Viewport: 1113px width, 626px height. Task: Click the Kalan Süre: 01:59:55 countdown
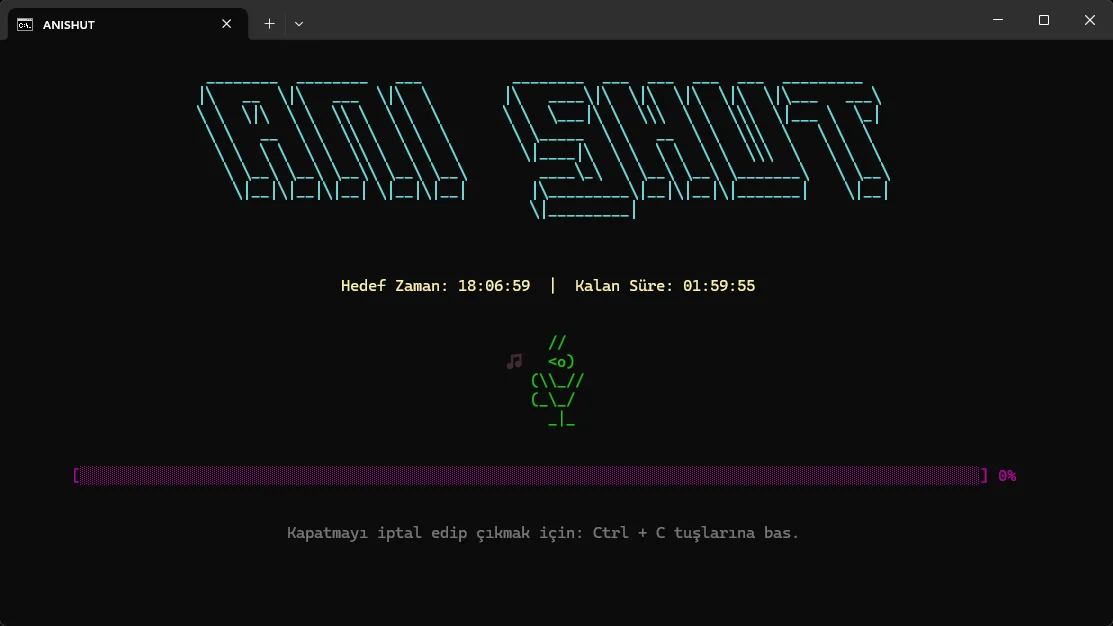664,286
